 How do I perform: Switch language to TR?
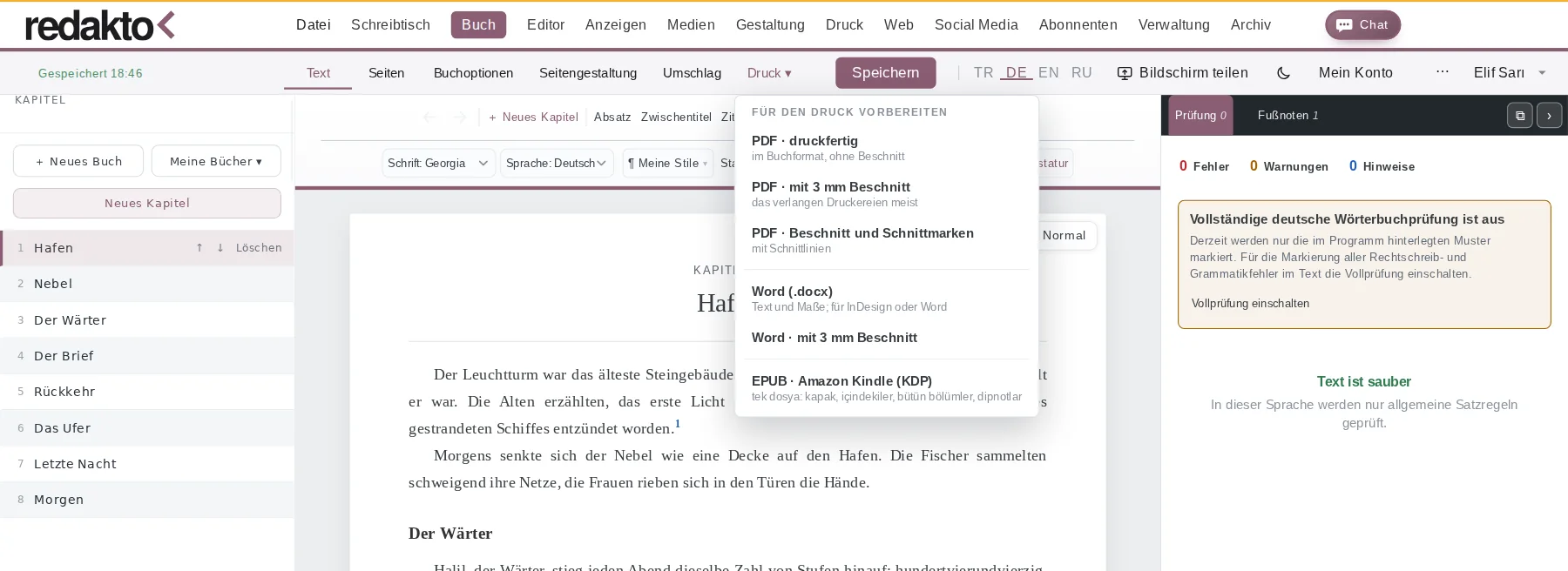point(983,73)
